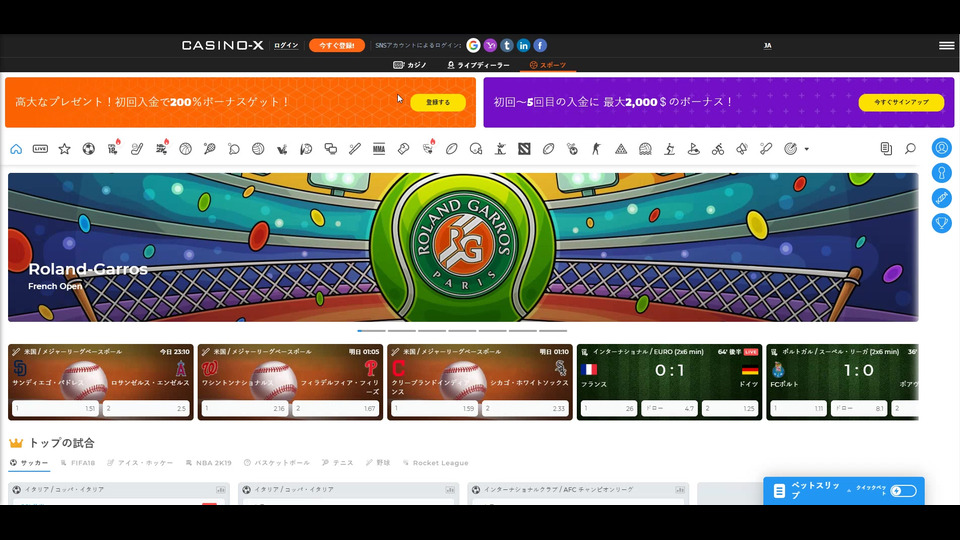This screenshot has height=540, width=960.
Task: Select the cycling sport icon
Action: (x=718, y=149)
